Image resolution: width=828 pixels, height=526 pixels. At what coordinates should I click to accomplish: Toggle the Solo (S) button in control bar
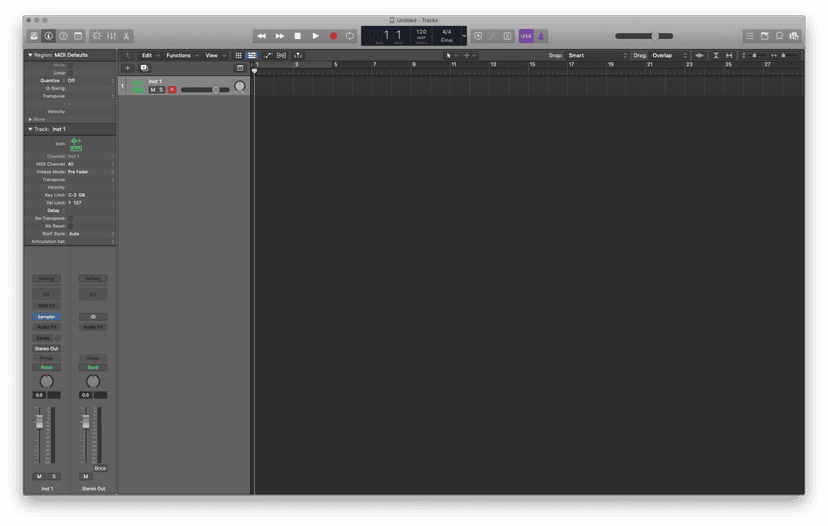pyautogui.click(x=507, y=36)
